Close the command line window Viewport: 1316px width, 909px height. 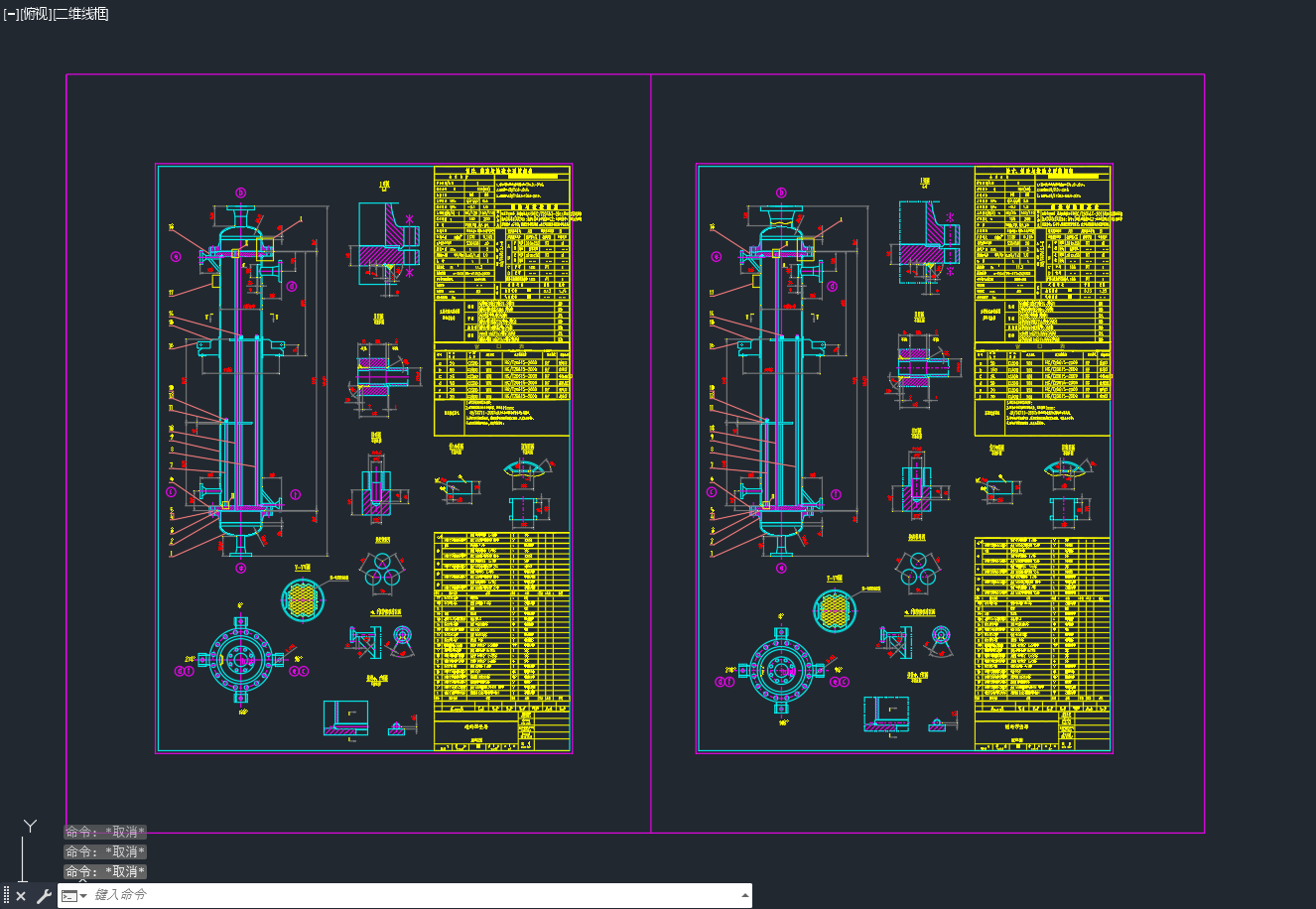pyautogui.click(x=21, y=896)
